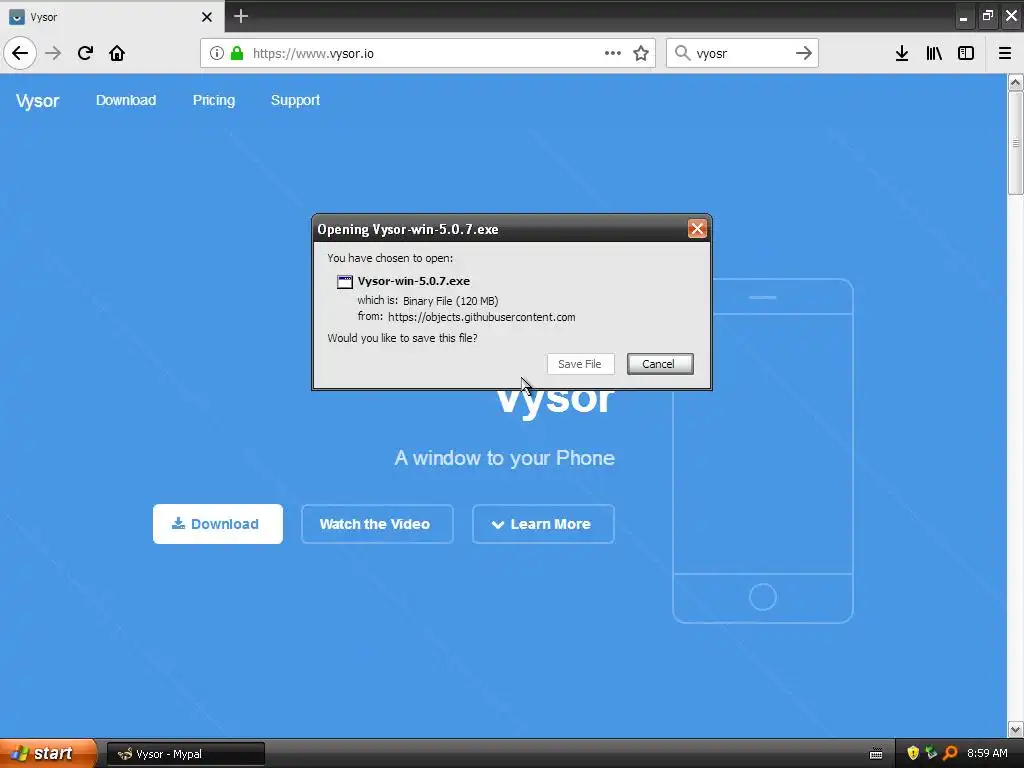Open the Pricing nav link

point(214,100)
